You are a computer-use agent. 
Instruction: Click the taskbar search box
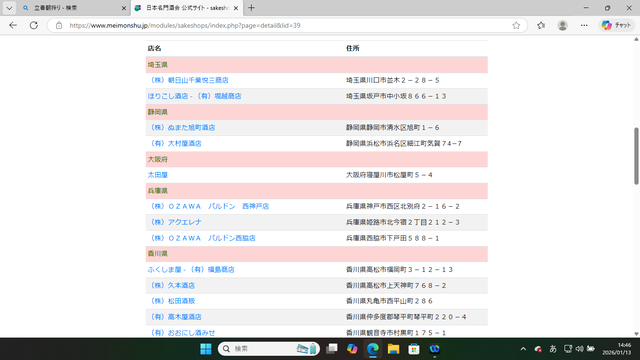[269, 349]
